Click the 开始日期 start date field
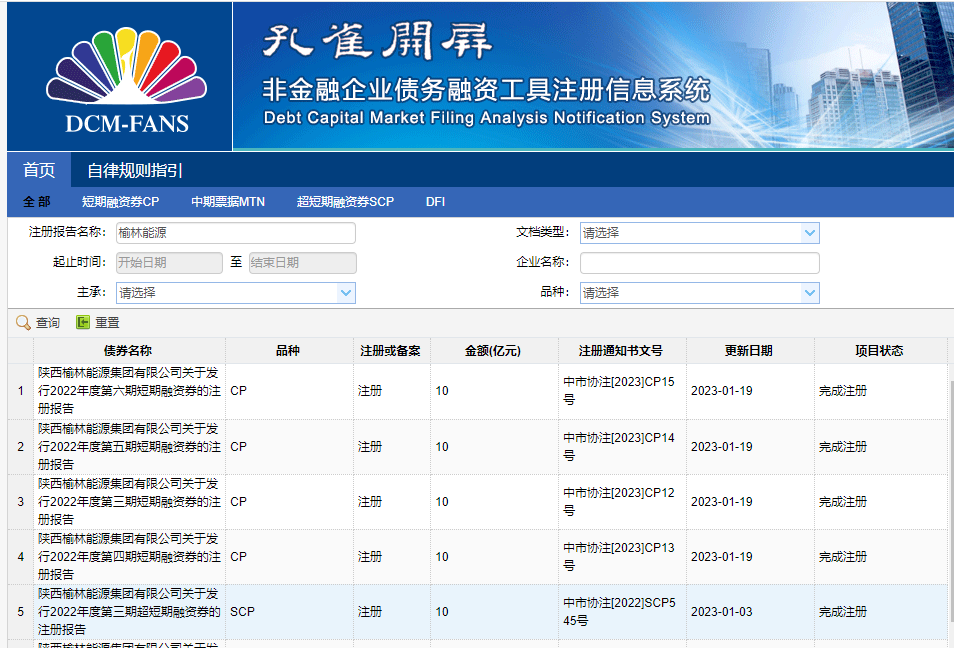Image resolution: width=954 pixels, height=648 pixels. (x=168, y=263)
